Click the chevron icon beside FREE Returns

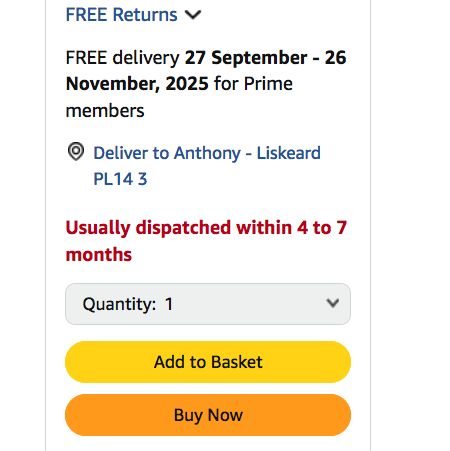pyautogui.click(x=193, y=15)
